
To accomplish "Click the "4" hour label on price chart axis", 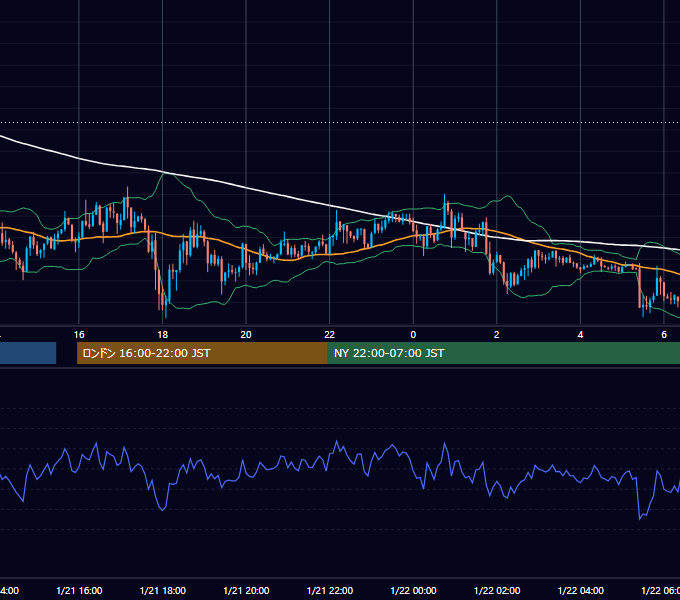I will [x=580, y=335].
